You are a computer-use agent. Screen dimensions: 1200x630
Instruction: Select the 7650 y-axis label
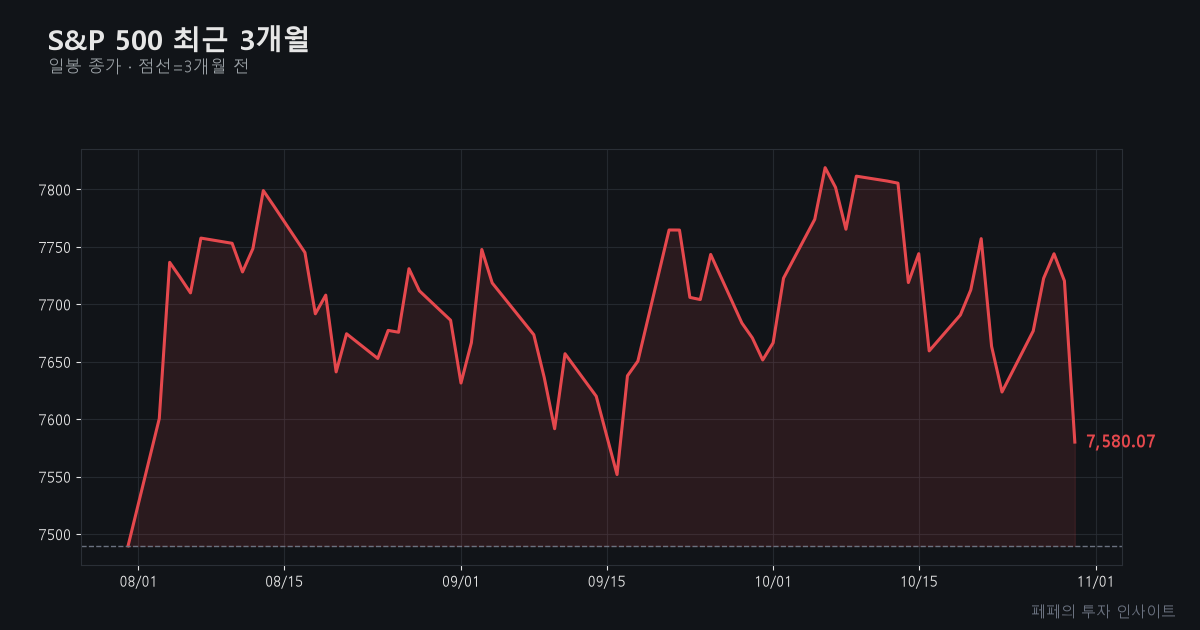[54, 362]
